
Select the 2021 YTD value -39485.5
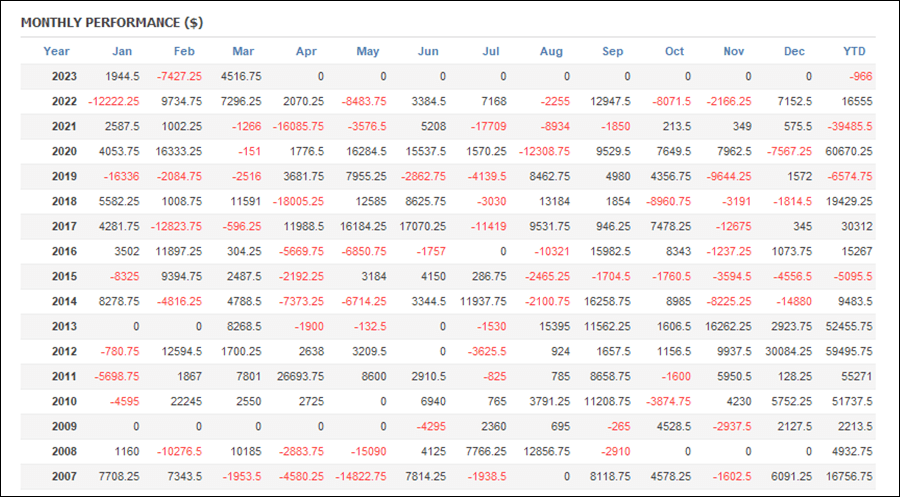849,126
